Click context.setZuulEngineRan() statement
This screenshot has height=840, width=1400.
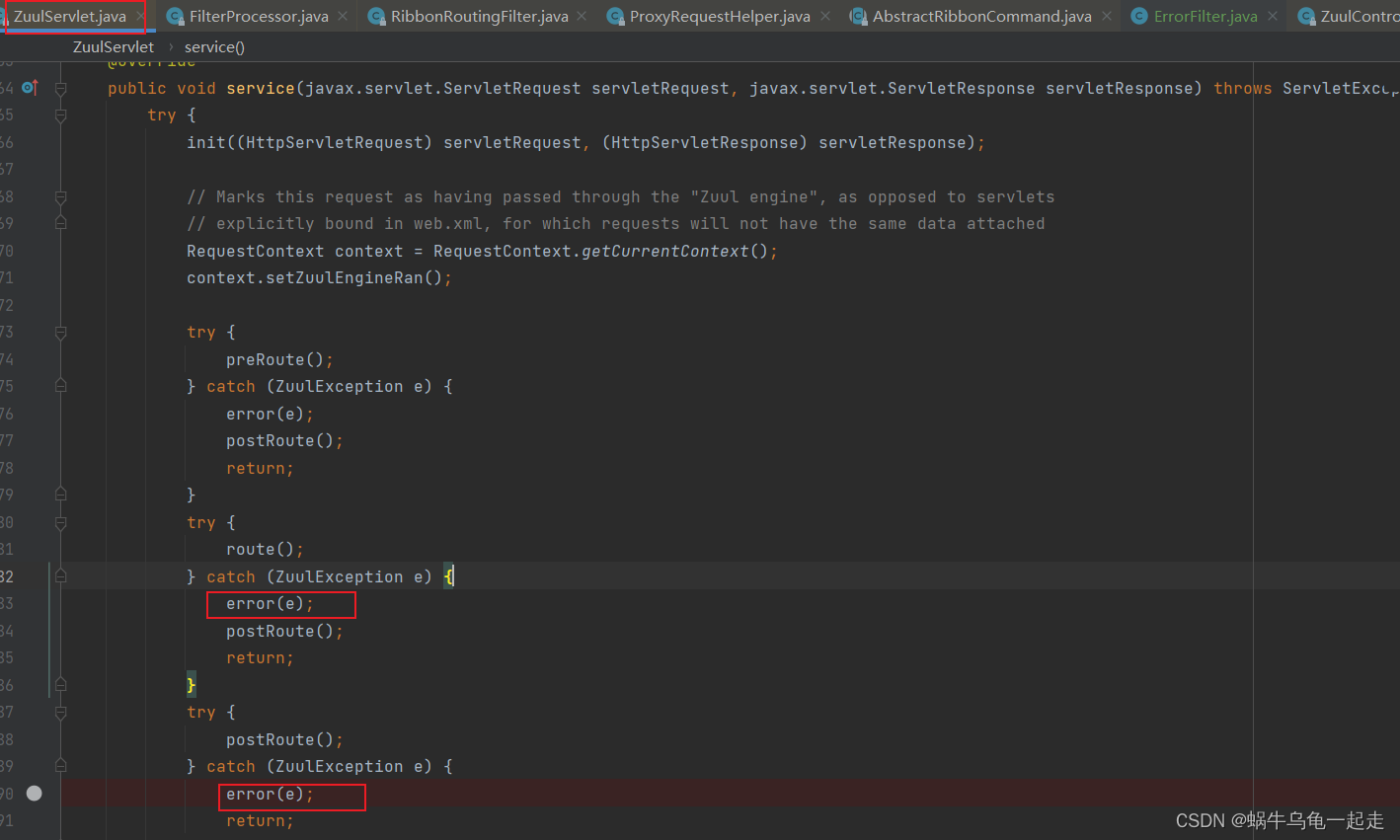point(319,278)
